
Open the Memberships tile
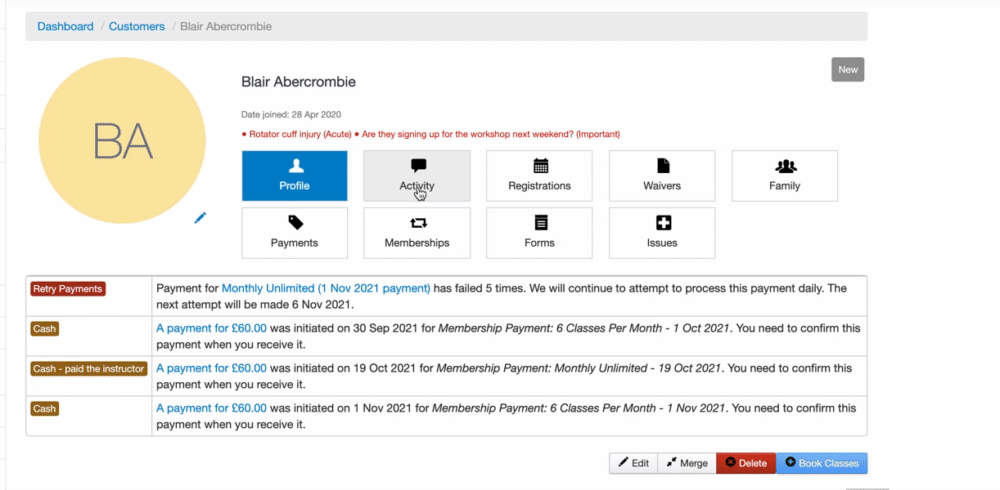tap(416, 233)
